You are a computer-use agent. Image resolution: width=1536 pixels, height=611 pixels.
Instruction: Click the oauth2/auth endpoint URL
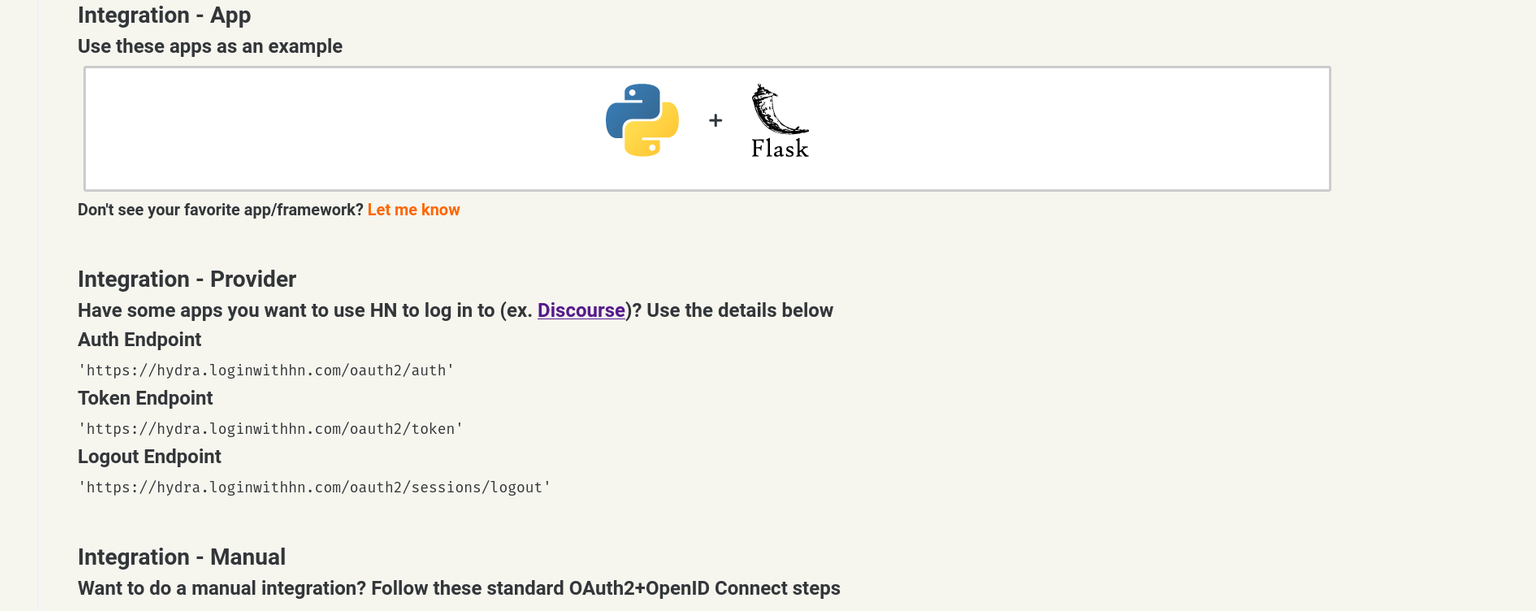(x=266, y=370)
